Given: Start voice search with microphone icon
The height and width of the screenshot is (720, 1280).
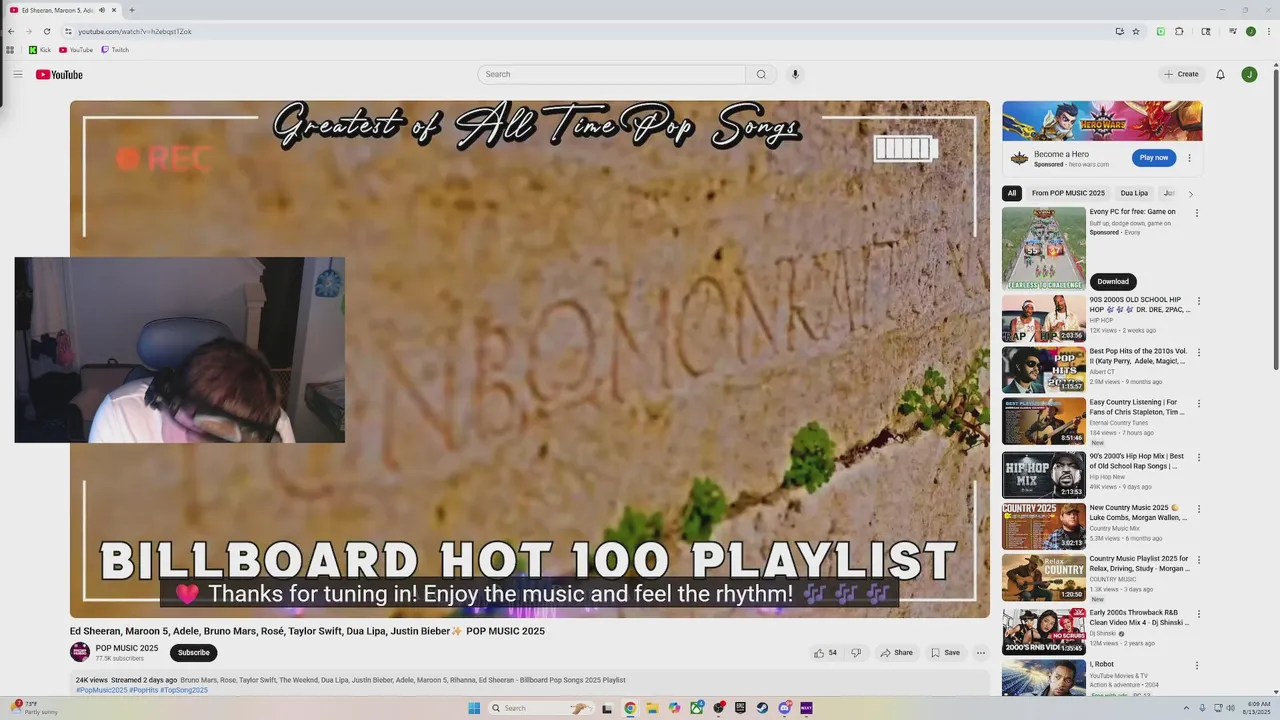Looking at the screenshot, I should tap(795, 74).
